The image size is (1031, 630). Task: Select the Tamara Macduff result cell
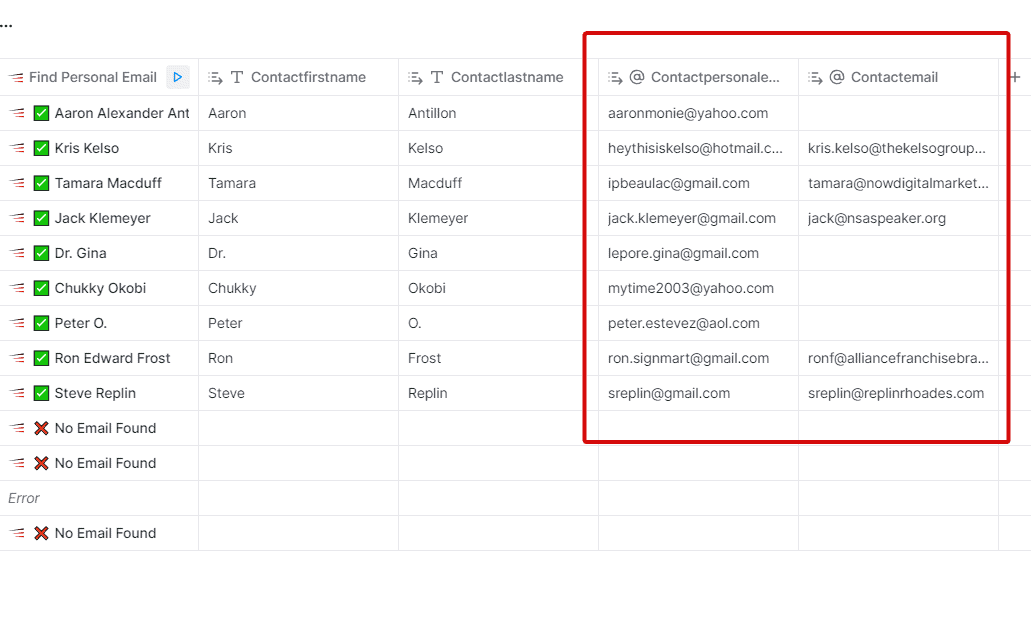[99, 183]
